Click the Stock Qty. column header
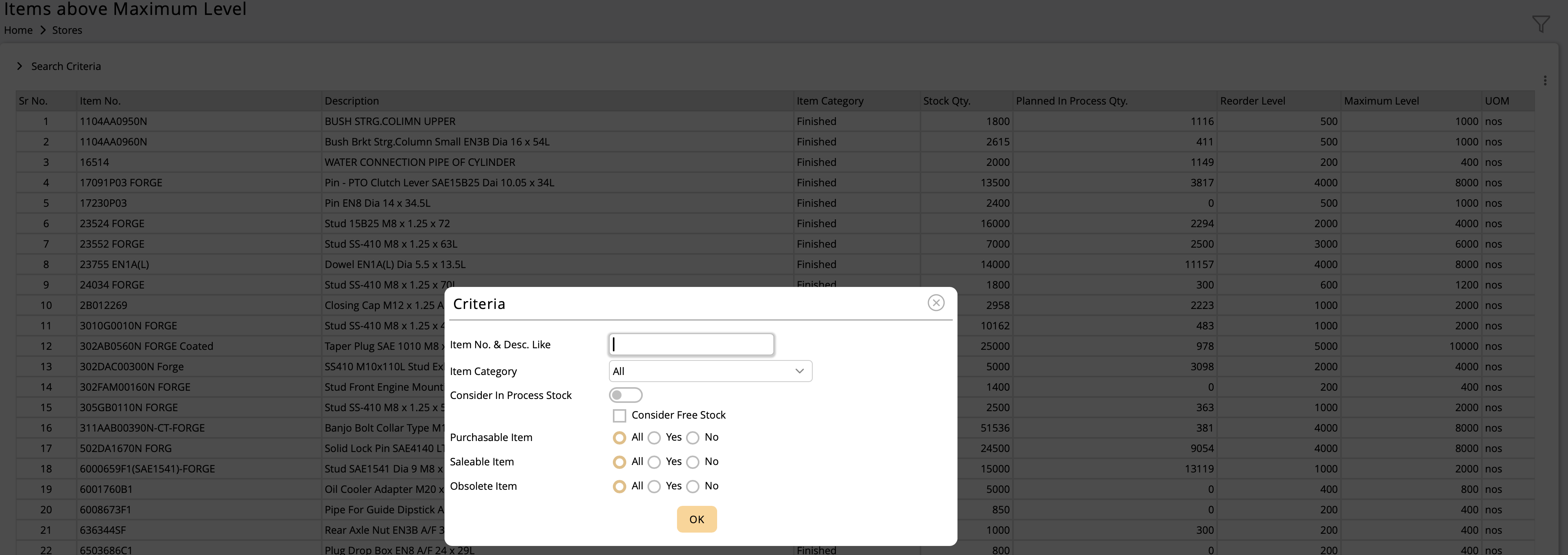 click(x=946, y=101)
